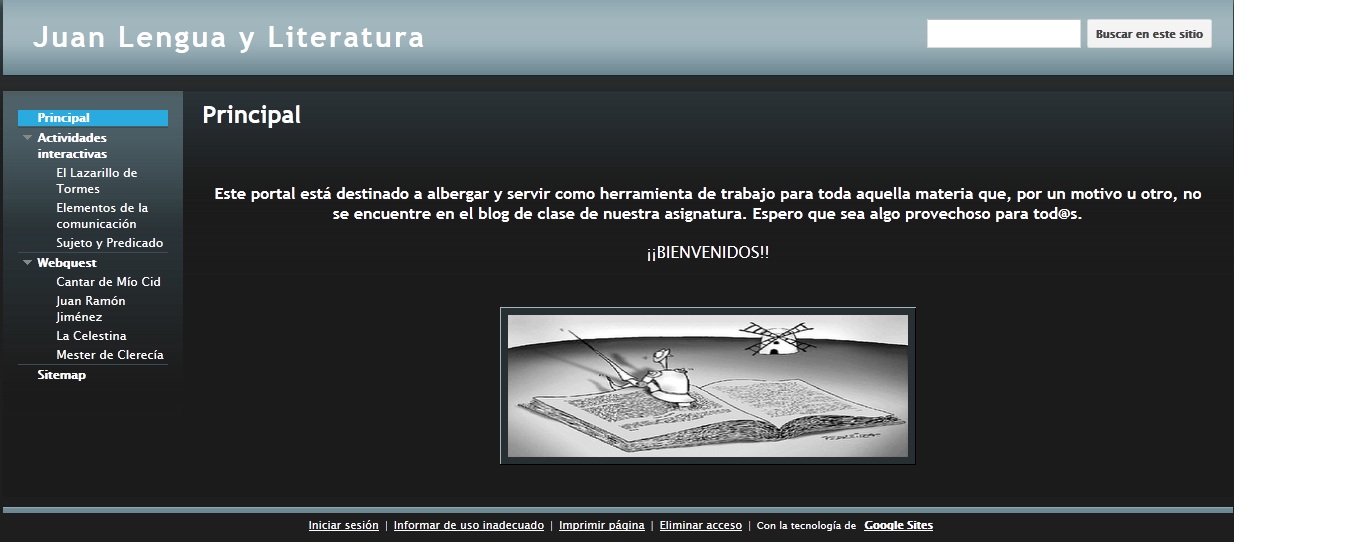Open the Sitemap sidebar link
This screenshot has height=548, width=1348.
click(x=62, y=375)
